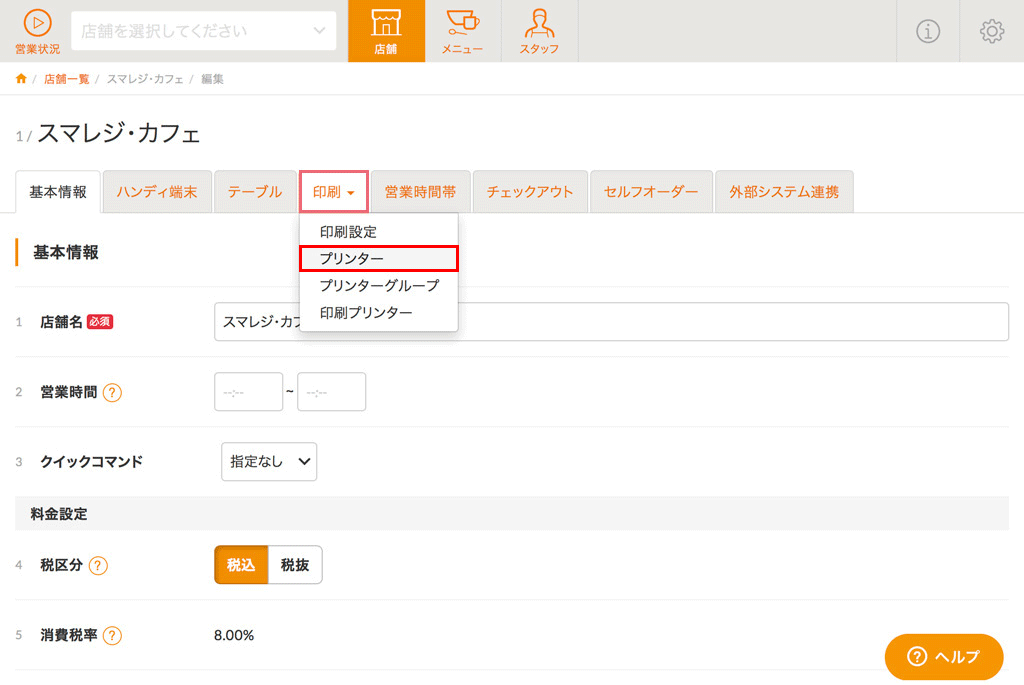1024x685 pixels.
Task: Choose プリンターグループ from the dropdown menu
Action: click(379, 285)
